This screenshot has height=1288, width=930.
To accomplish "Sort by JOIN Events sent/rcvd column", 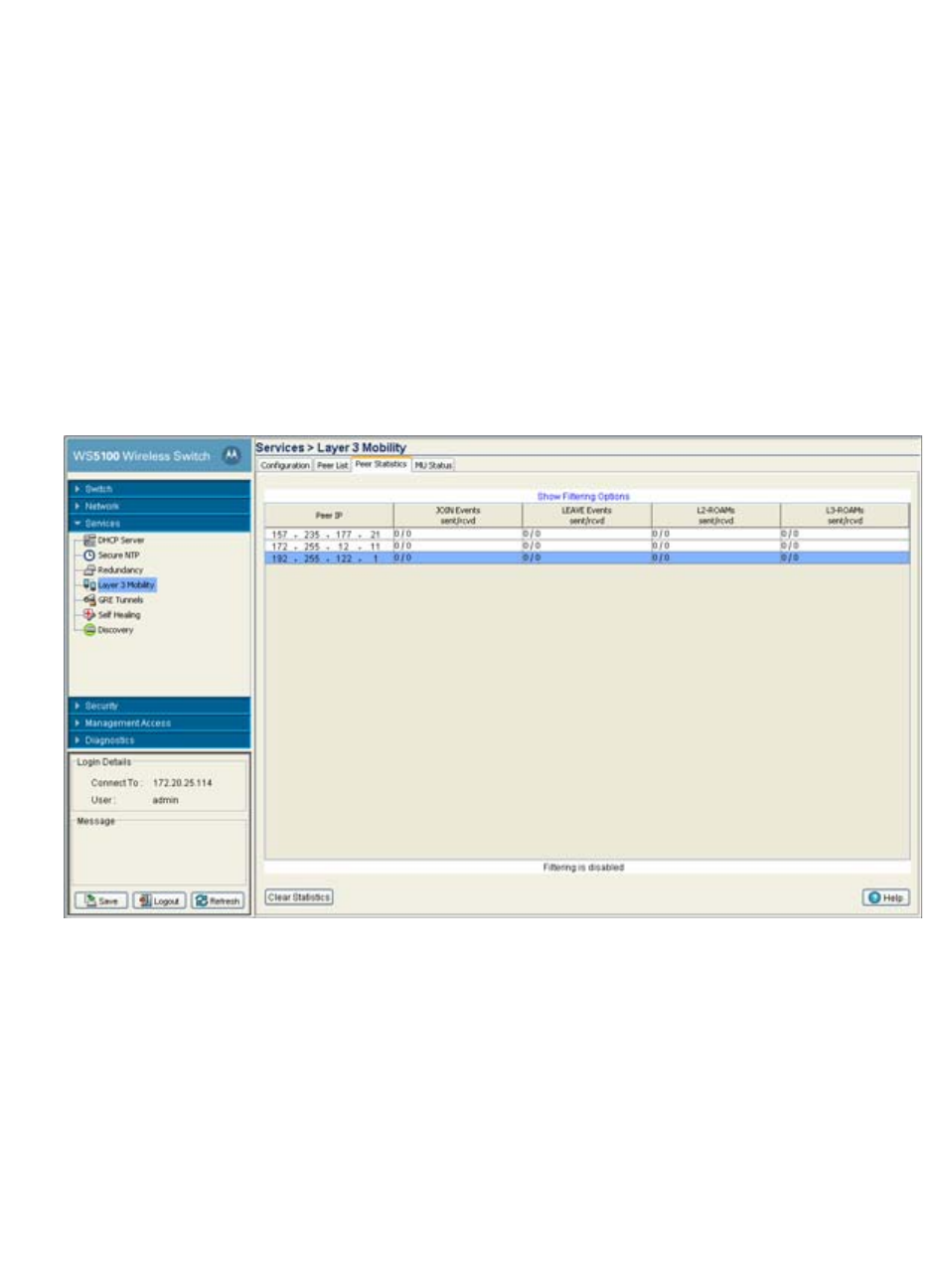I will [x=458, y=515].
